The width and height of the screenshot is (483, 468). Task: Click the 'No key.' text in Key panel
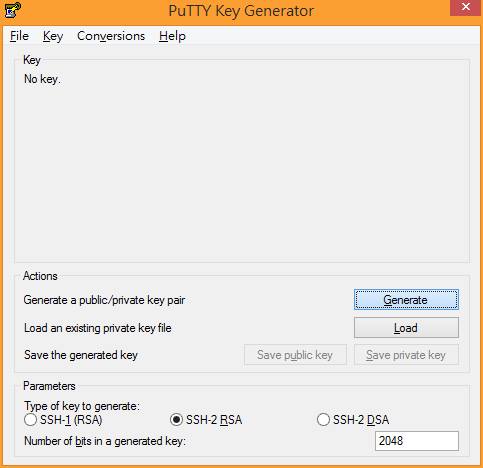coord(42,79)
